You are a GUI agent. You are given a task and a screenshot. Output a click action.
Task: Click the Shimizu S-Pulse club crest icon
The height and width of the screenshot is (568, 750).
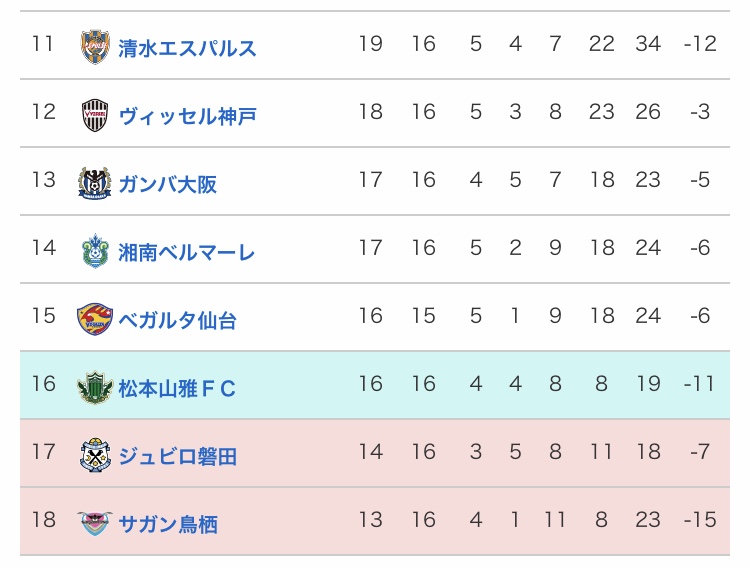pyautogui.click(x=95, y=47)
